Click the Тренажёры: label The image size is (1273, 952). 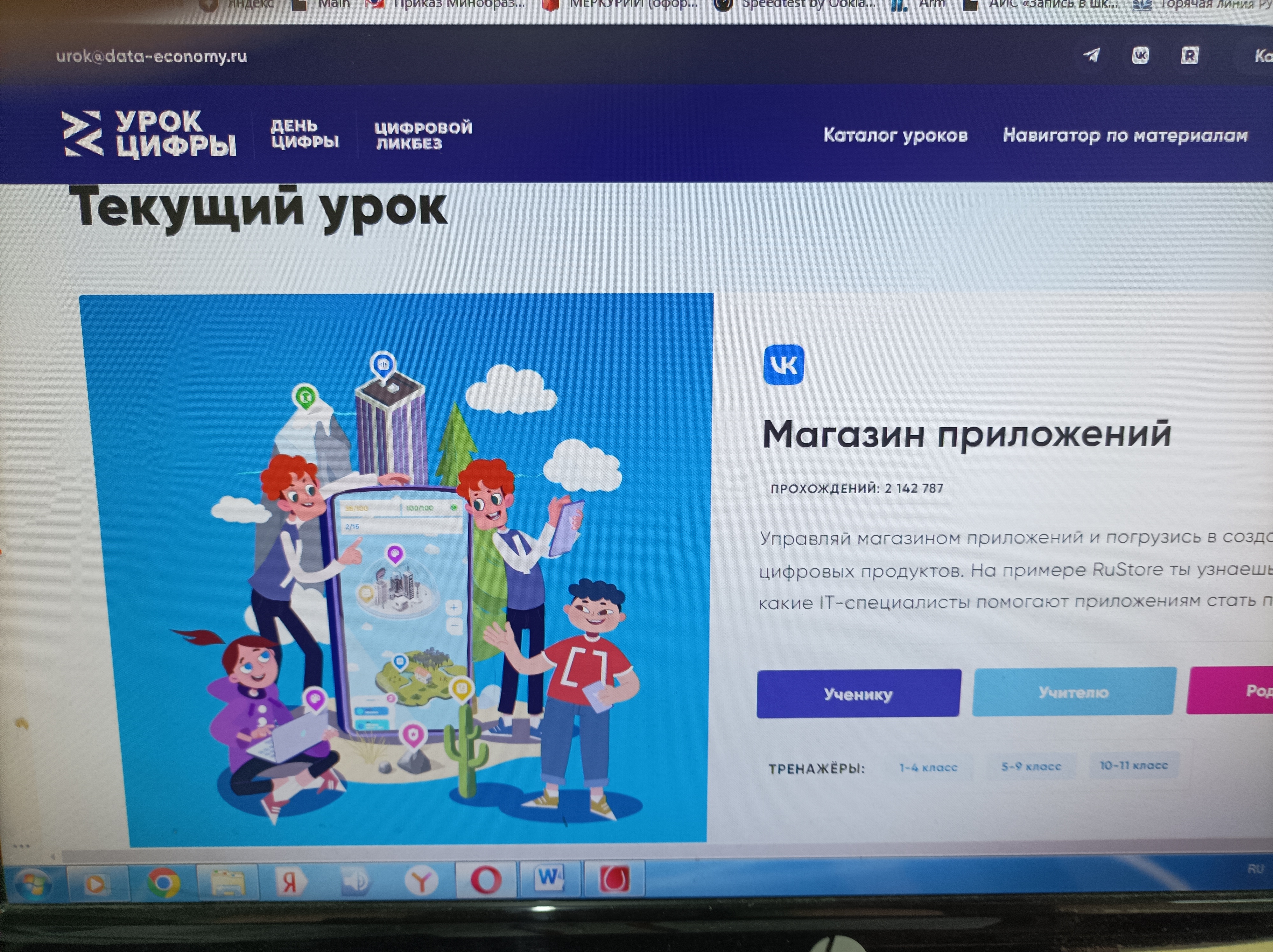(x=817, y=768)
